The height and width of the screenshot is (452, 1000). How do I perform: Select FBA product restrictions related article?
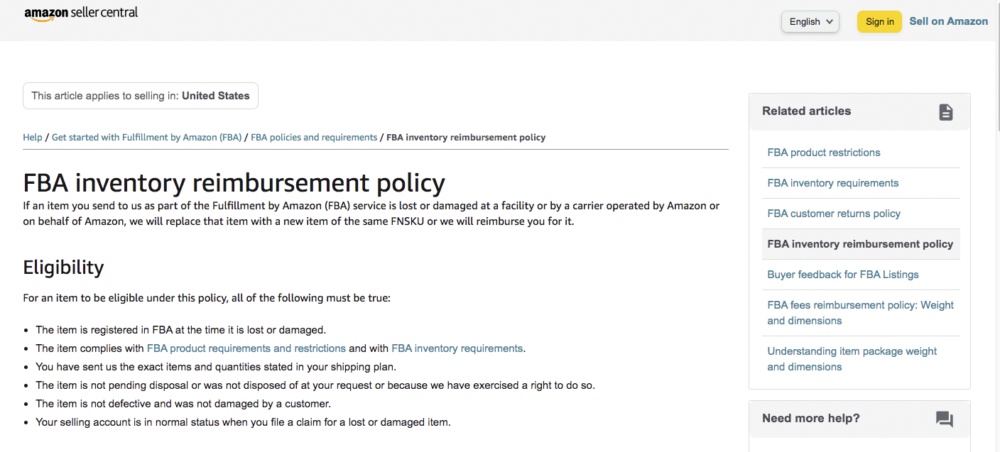(823, 152)
